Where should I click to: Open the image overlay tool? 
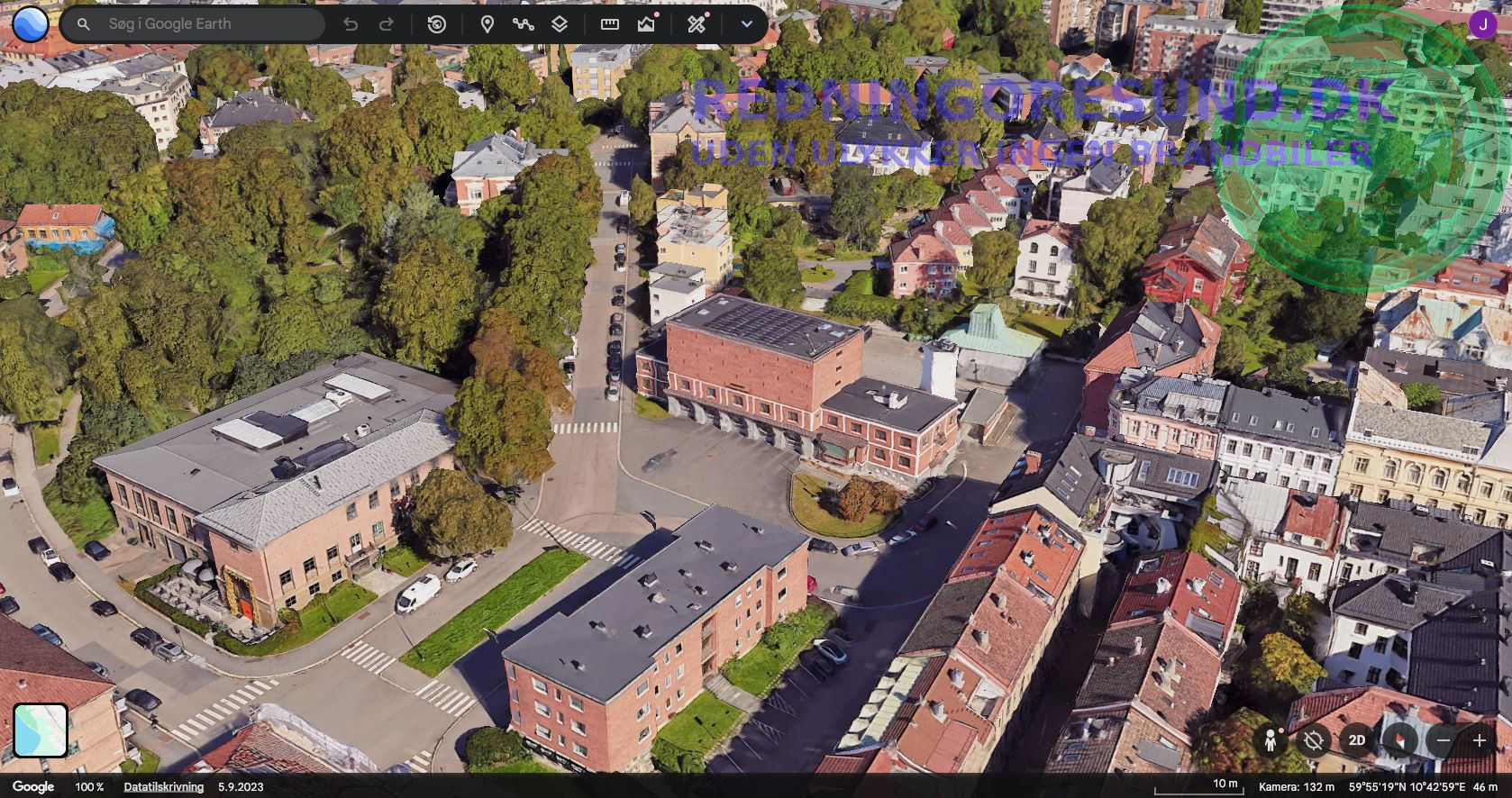tap(646, 24)
